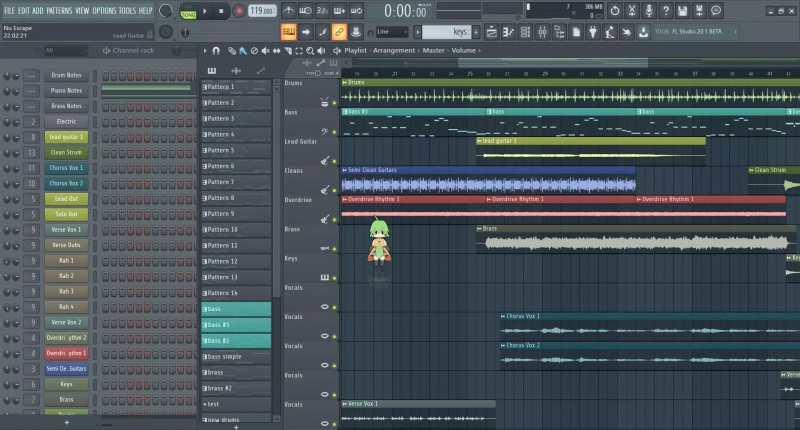Expand the playlist menu arrow
The width and height of the screenshot is (800, 430).
pos(205,50)
